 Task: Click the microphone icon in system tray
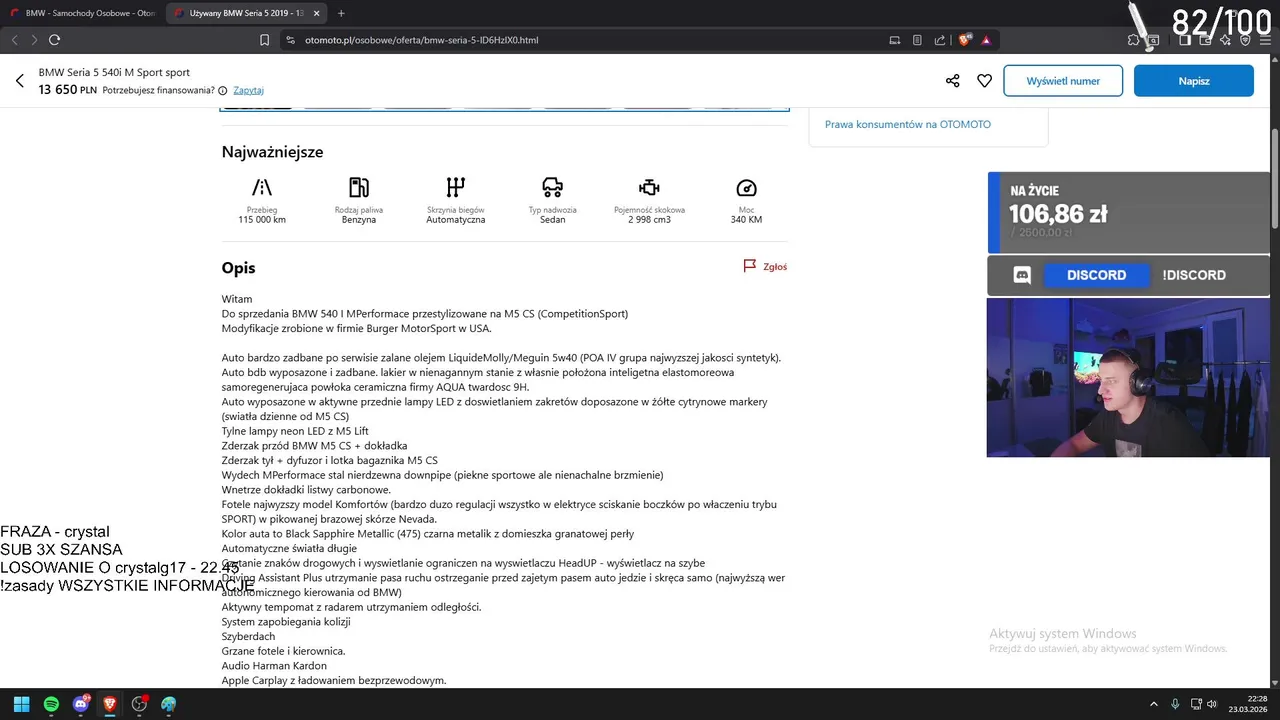tap(1175, 704)
